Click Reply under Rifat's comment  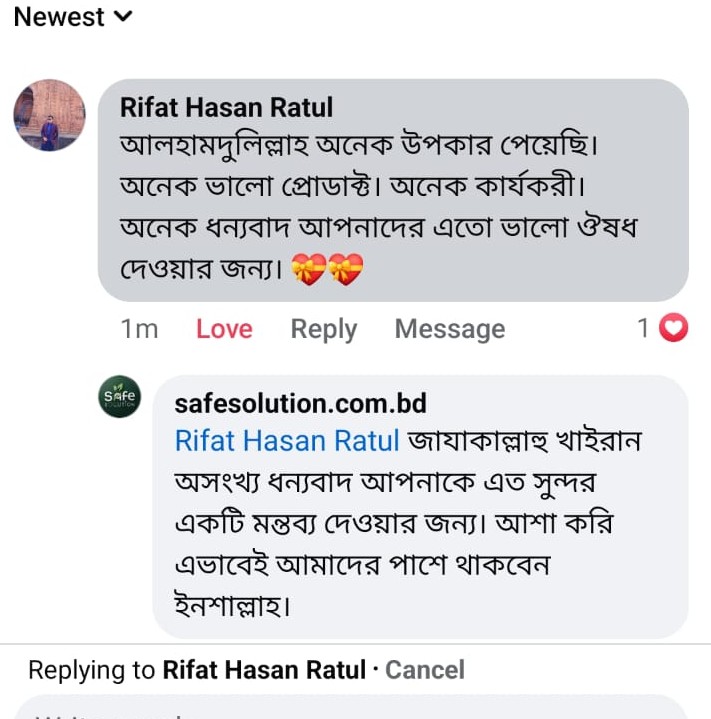(323, 329)
